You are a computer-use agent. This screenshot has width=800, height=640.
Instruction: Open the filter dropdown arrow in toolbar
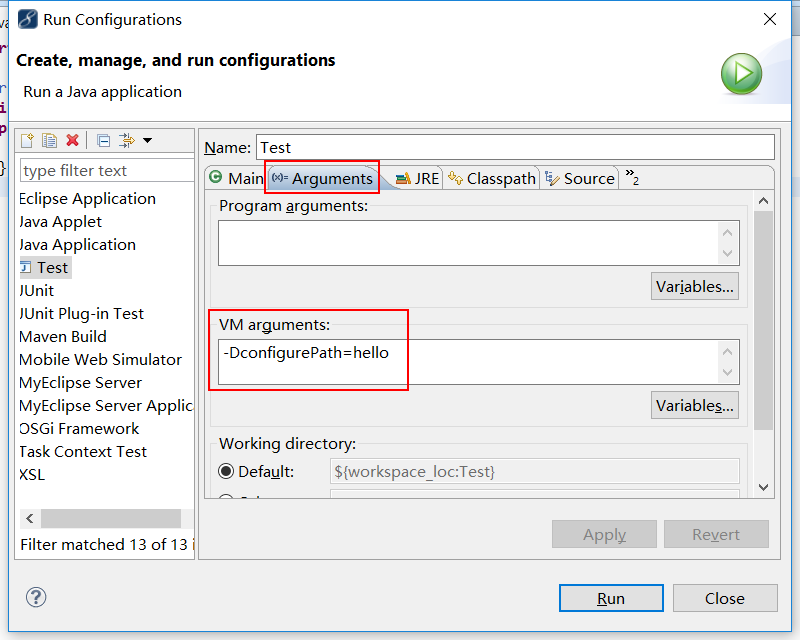[147, 140]
